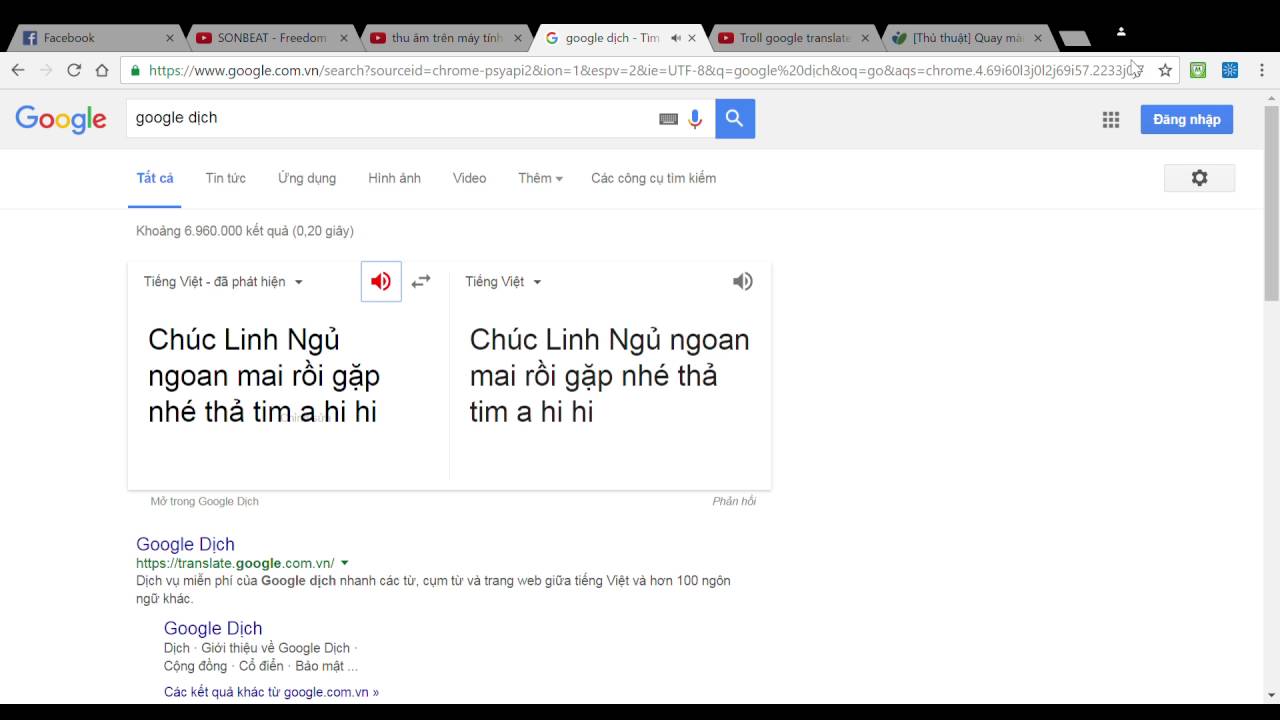This screenshot has height=720, width=1280.
Task: Open source language dropdown Tiếng Việt - đã phát hiện
Action: [223, 282]
